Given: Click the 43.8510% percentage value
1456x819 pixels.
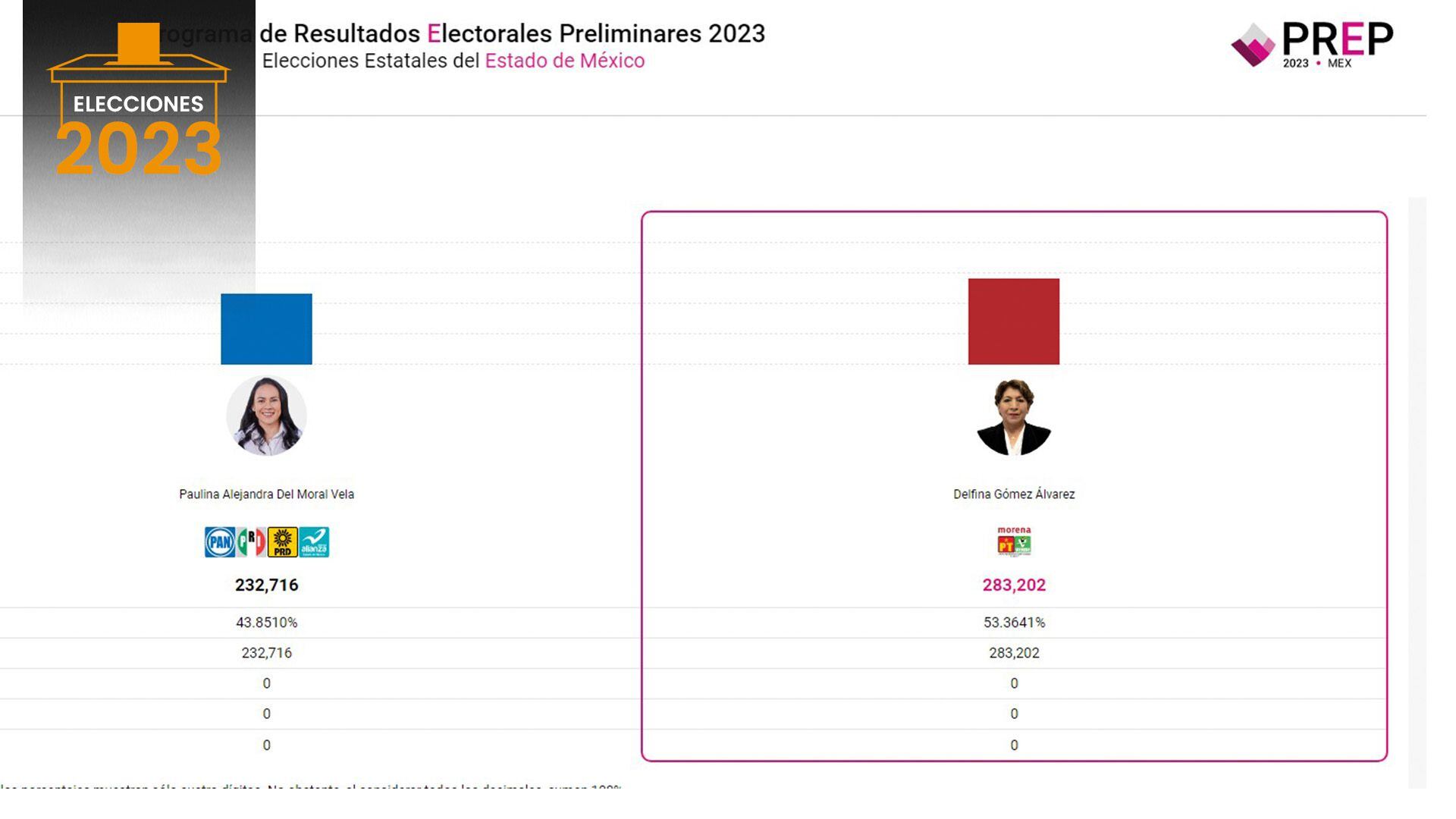Looking at the screenshot, I should 266,623.
